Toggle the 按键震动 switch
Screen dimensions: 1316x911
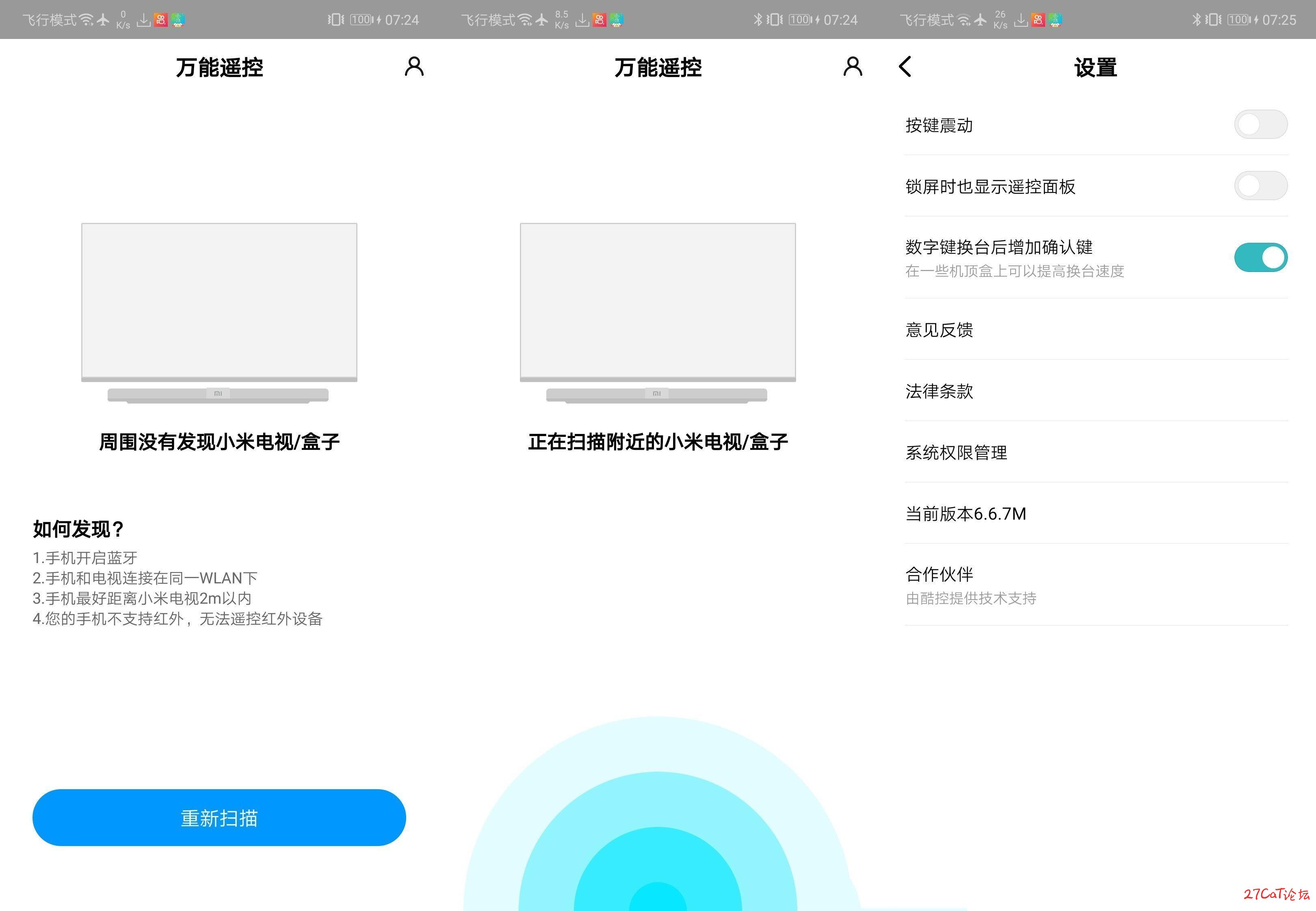pyautogui.click(x=1260, y=125)
